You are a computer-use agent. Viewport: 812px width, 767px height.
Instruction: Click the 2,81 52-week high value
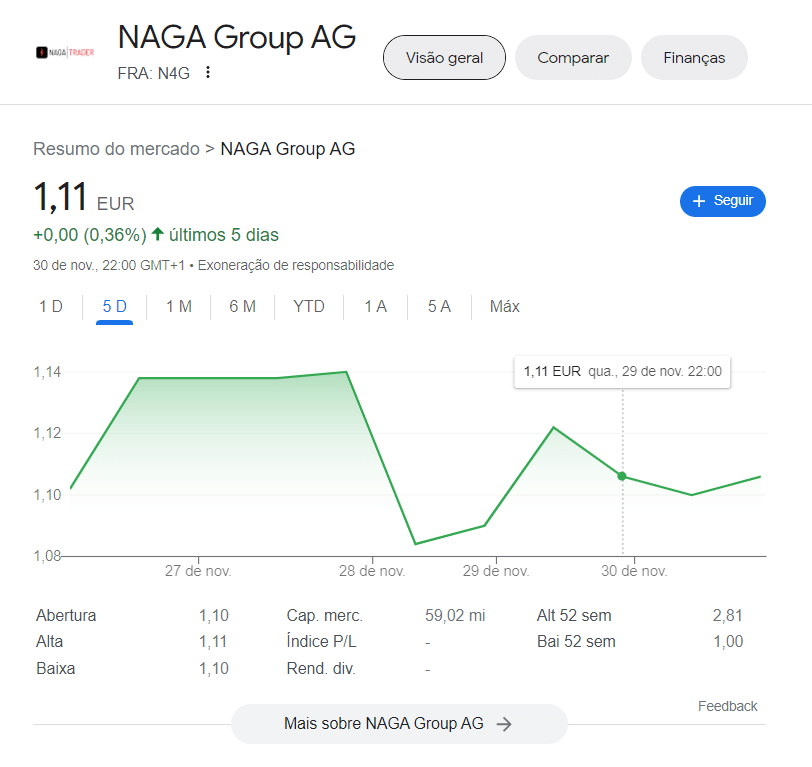pos(728,615)
